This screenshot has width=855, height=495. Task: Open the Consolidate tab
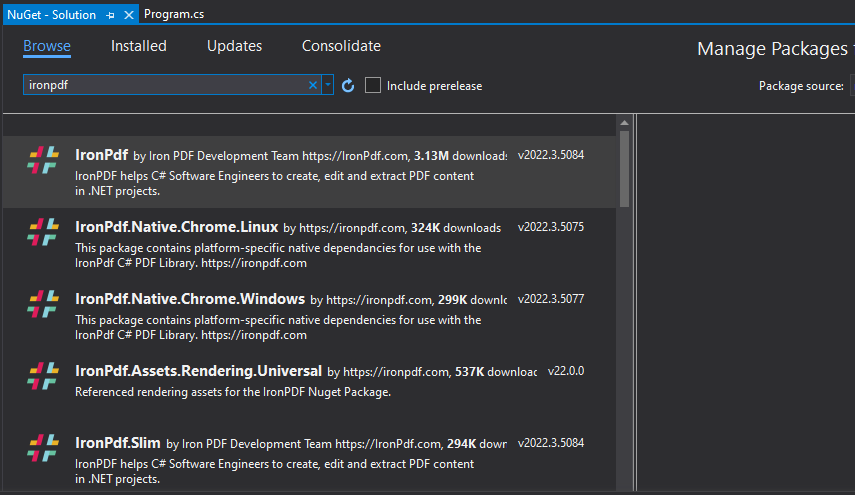[x=341, y=46]
